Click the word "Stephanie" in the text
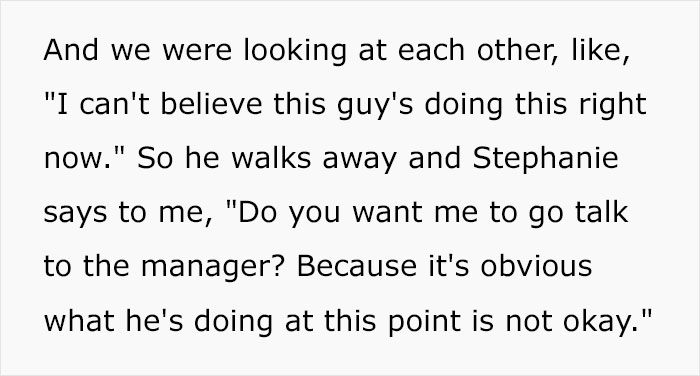The image size is (700, 376). tap(546, 160)
